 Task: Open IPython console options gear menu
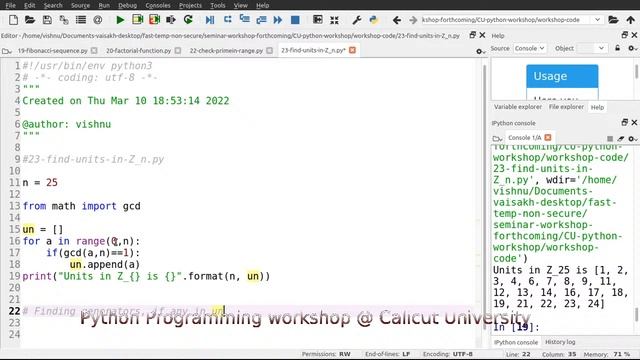632,138
